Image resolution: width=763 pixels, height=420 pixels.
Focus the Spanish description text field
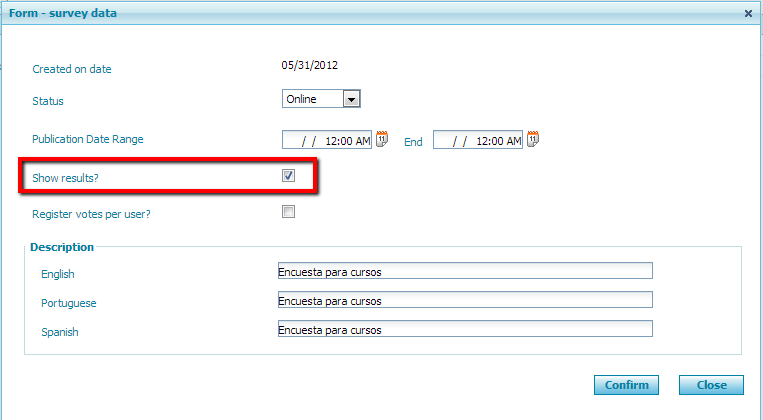point(464,329)
